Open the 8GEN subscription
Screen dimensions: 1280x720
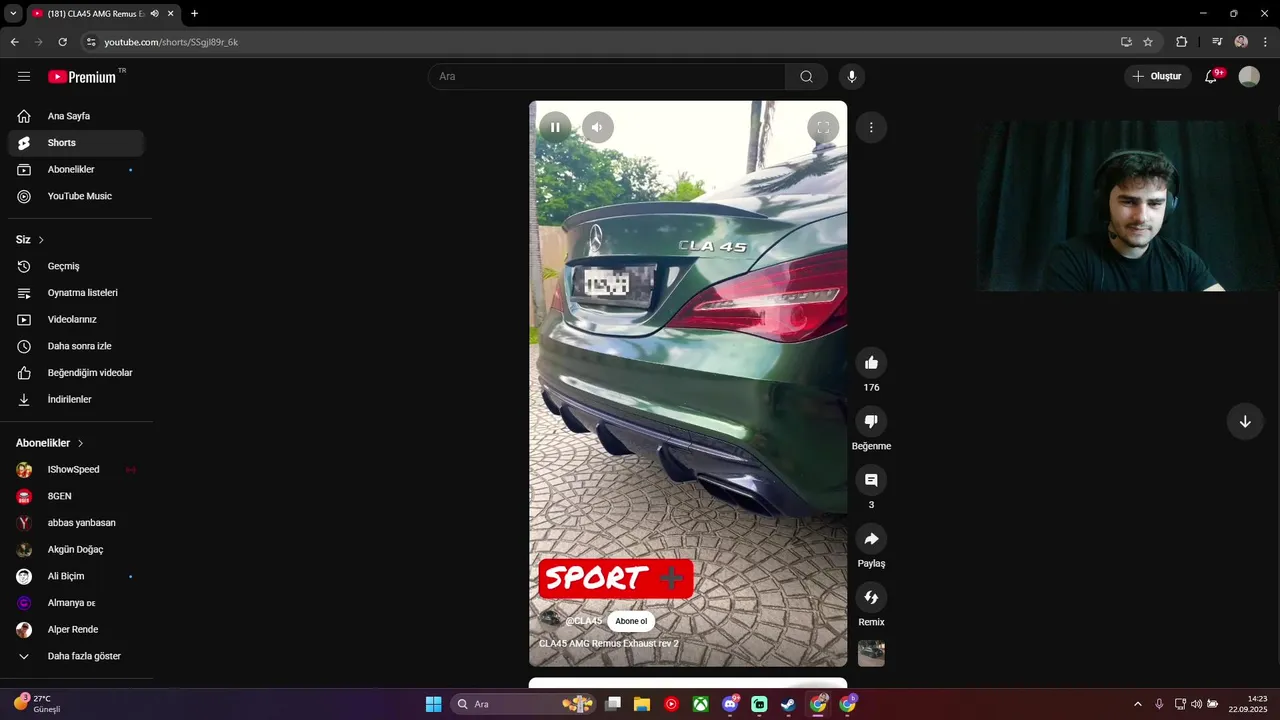tap(76, 496)
